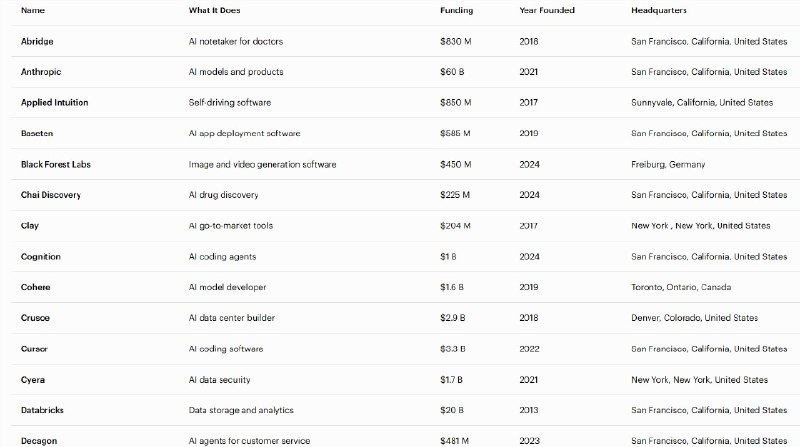Select the Headquarters column header
Viewport: 800px width, 447px height.
pyautogui.click(x=659, y=10)
